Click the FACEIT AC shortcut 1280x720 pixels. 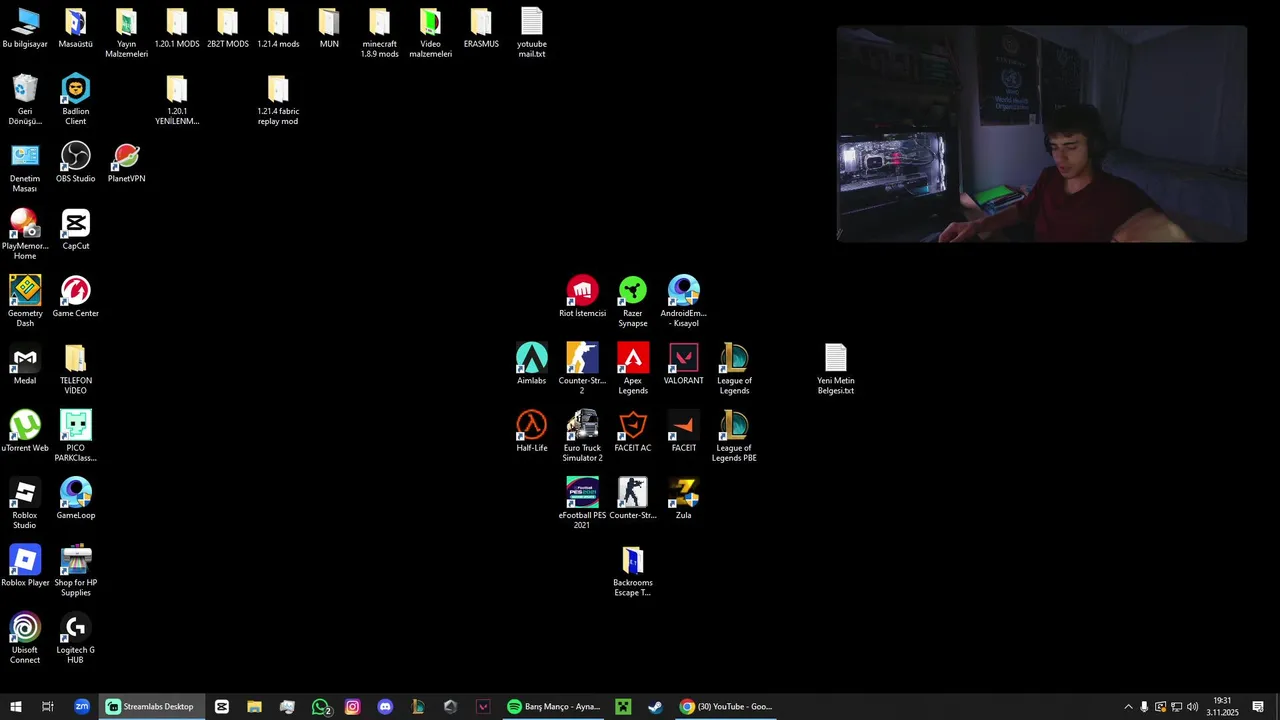(633, 431)
